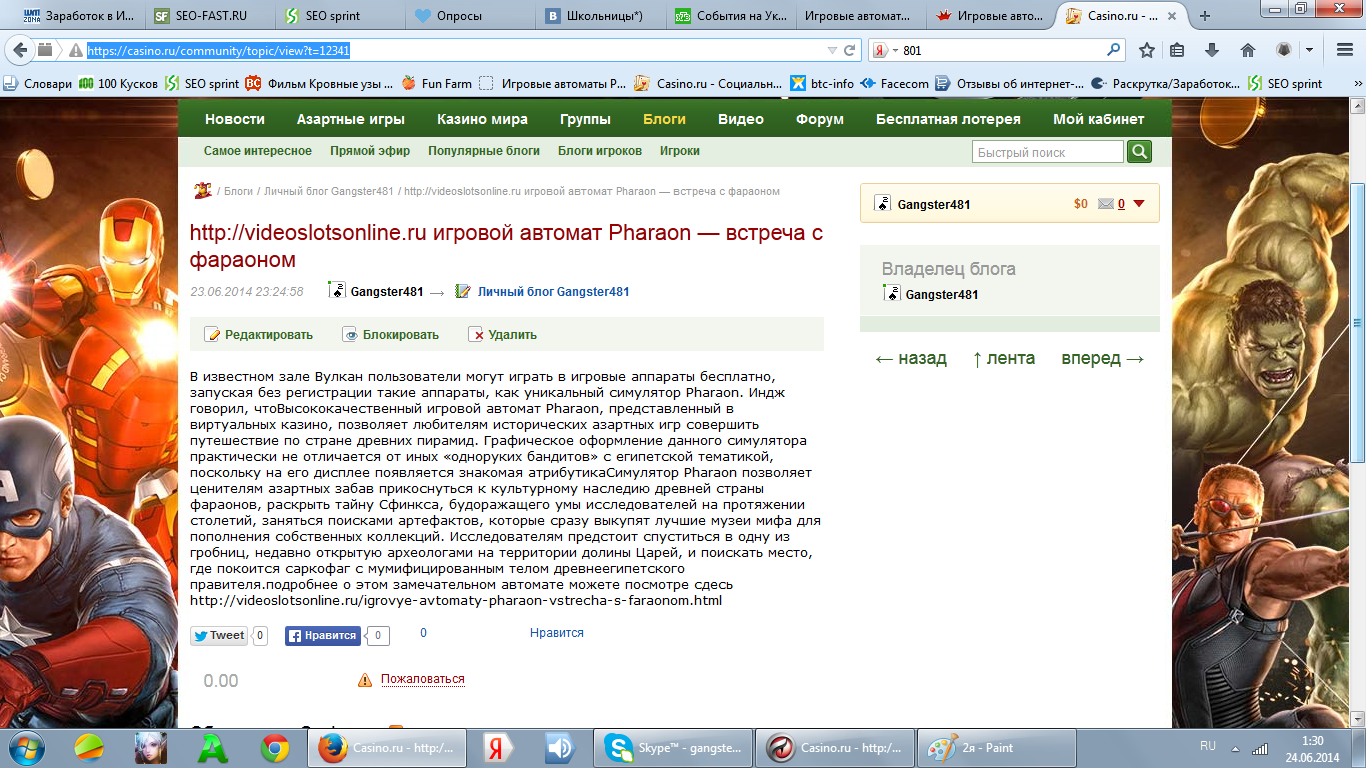Click the Yandex icon in the taskbar
Image resolution: width=1366 pixels, height=768 pixels.
pyautogui.click(x=499, y=747)
